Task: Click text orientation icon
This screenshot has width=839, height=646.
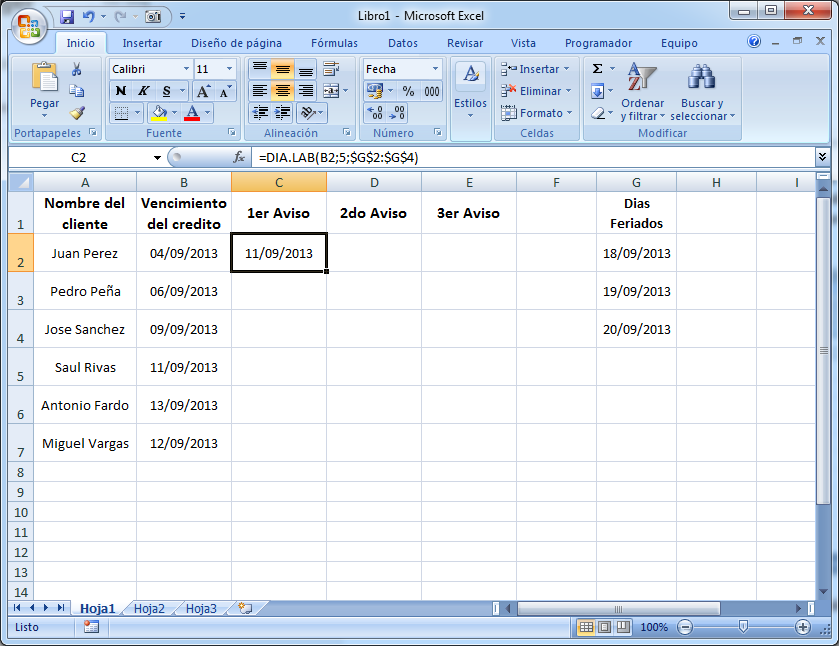Action: 308,112
